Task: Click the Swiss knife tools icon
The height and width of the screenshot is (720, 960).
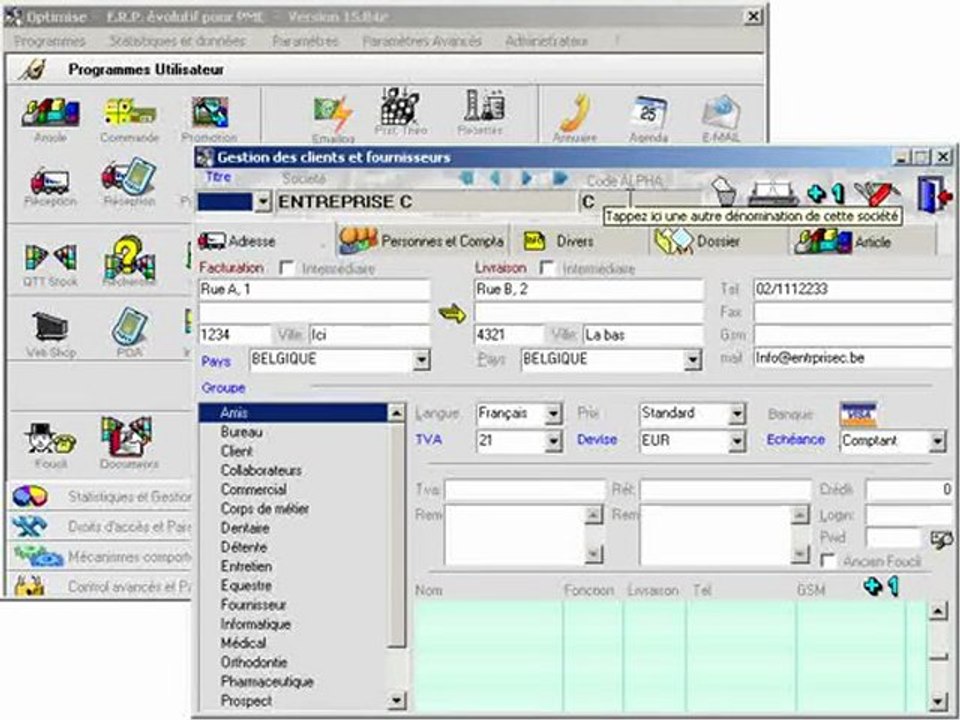Action: pyautogui.click(x=876, y=193)
